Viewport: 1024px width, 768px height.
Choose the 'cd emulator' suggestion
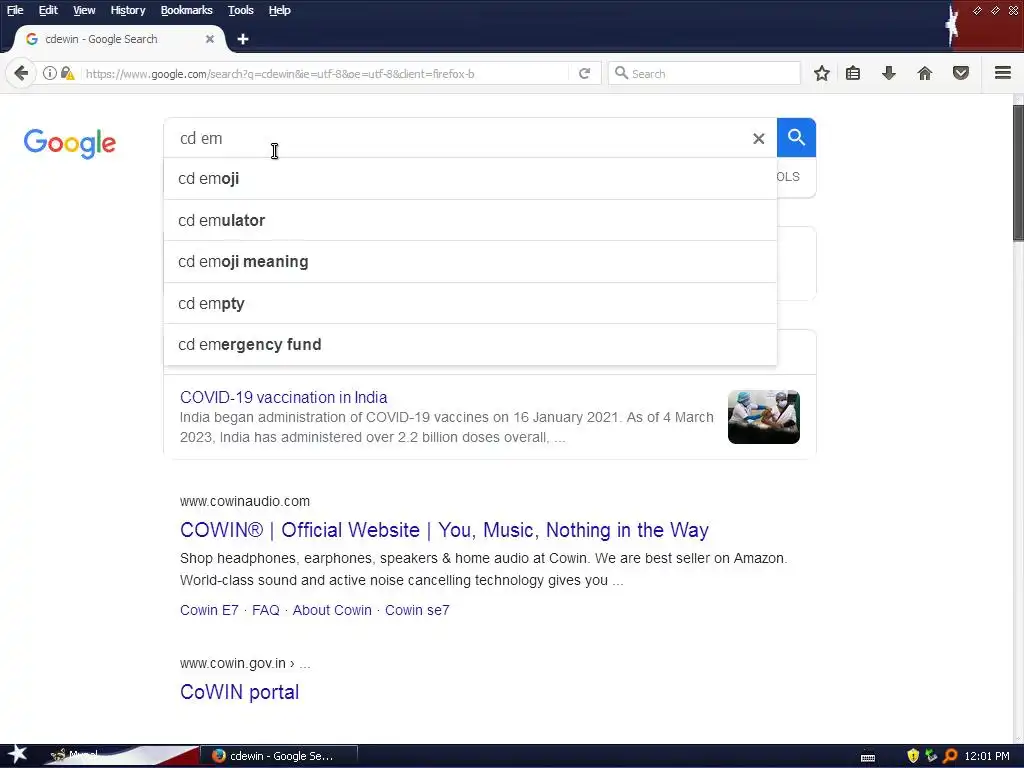pyautogui.click(x=470, y=220)
